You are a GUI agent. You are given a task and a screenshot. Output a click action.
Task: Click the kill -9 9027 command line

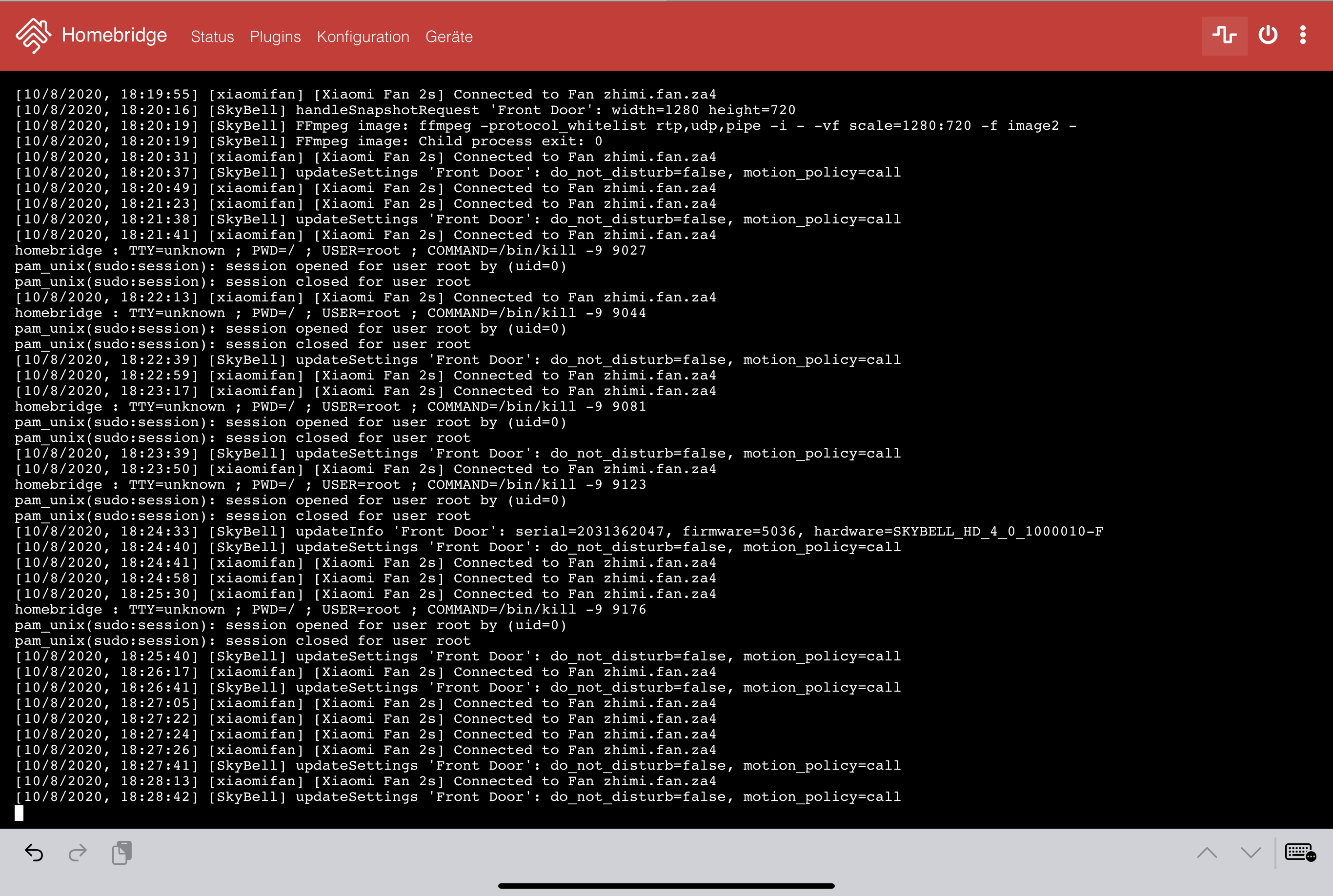[330, 250]
